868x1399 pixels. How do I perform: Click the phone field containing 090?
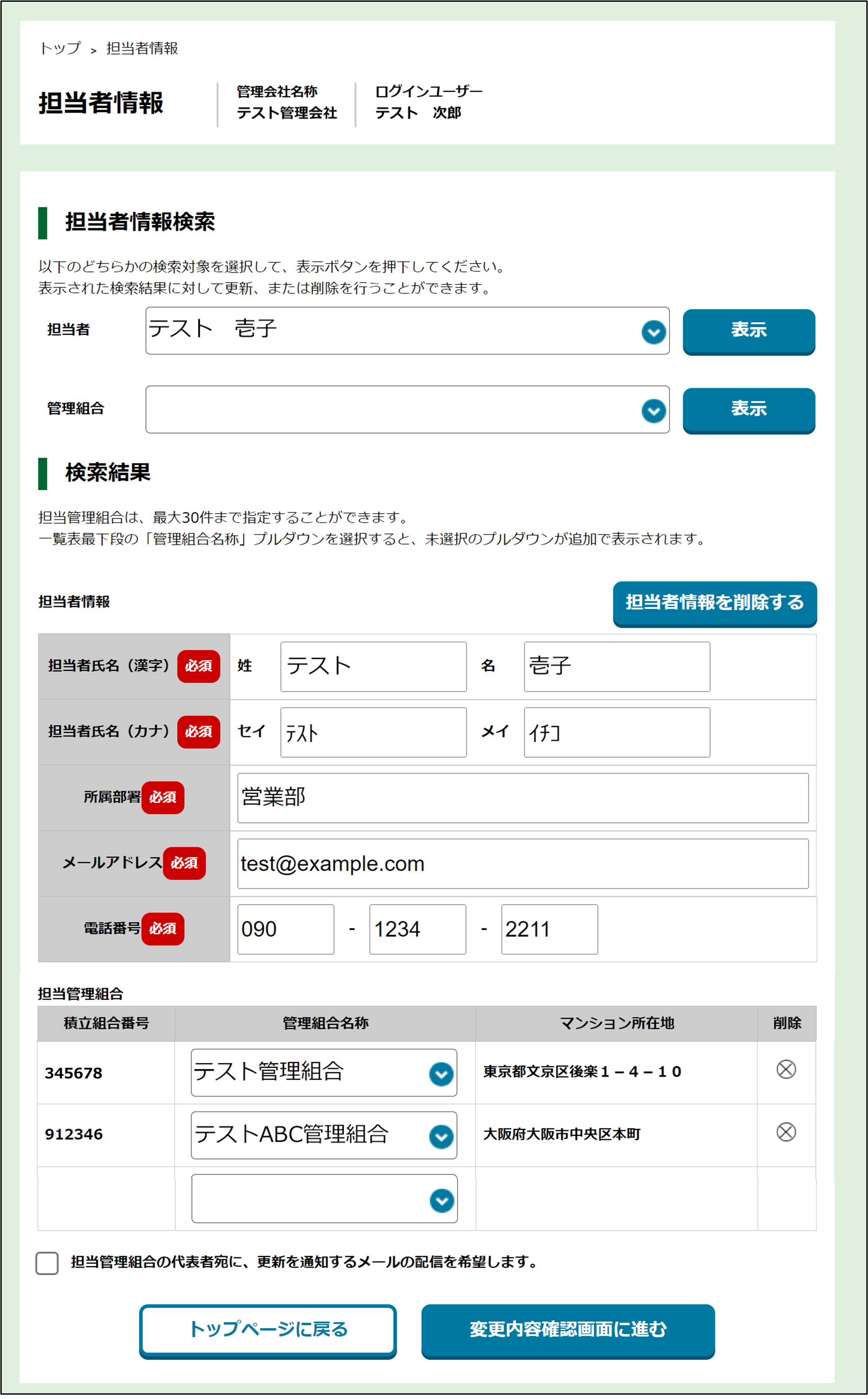(x=285, y=929)
